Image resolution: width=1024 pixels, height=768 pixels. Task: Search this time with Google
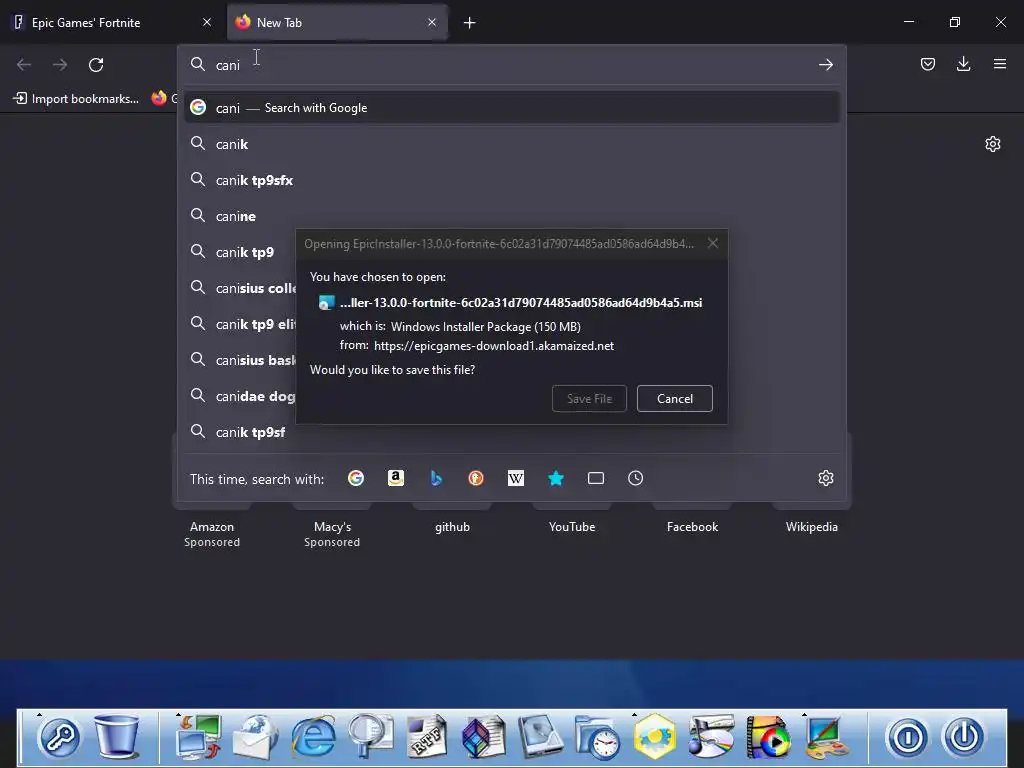[356, 478]
